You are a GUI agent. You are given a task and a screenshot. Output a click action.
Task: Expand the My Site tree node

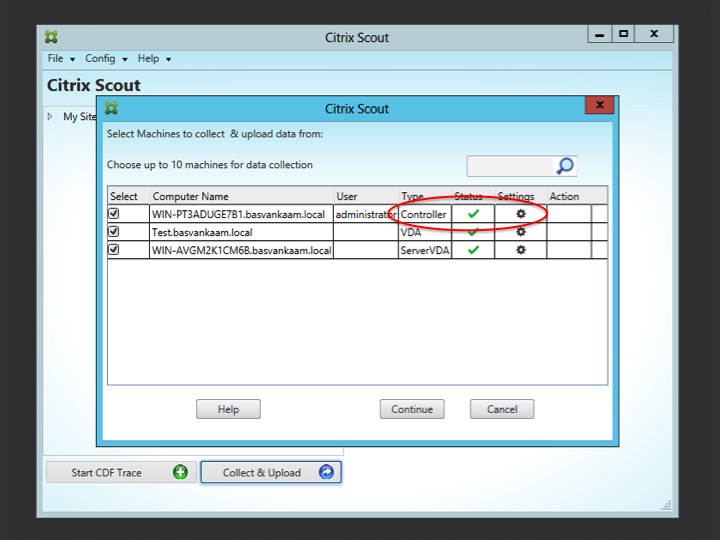point(50,117)
